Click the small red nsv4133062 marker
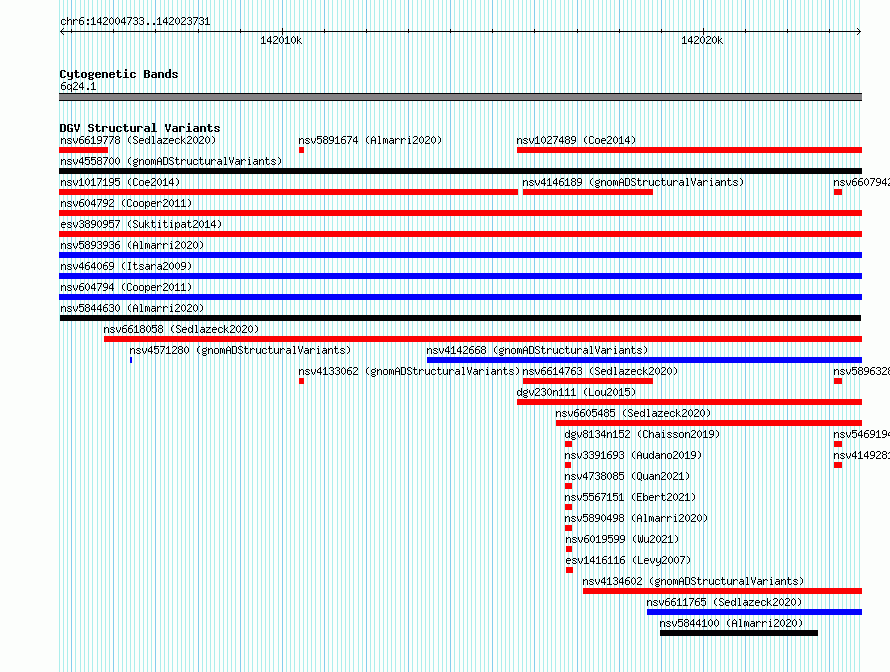Screen dimensions: 890x672 click(x=301, y=381)
